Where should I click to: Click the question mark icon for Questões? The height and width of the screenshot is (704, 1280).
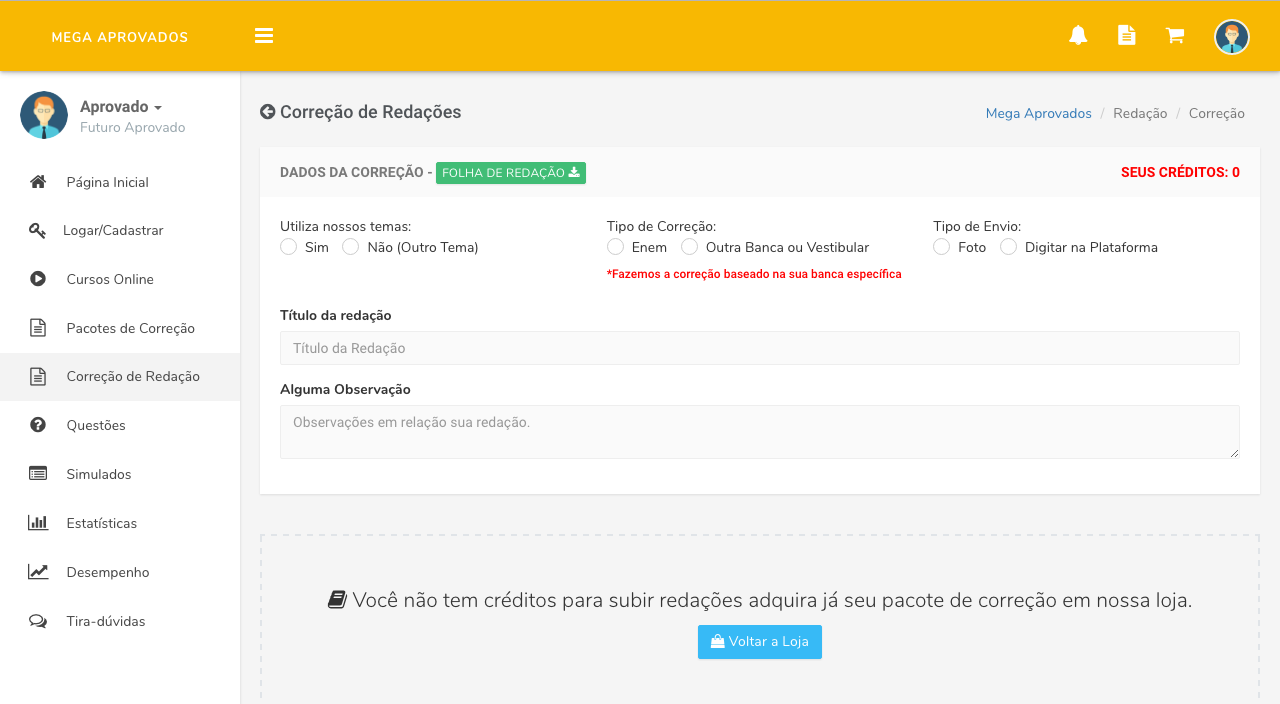click(x=38, y=425)
